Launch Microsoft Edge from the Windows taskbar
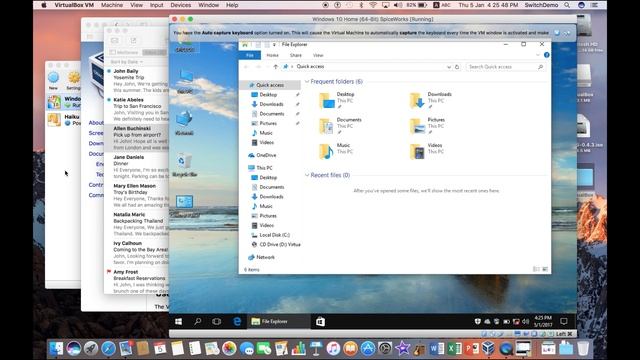The image size is (640, 360). [237, 322]
